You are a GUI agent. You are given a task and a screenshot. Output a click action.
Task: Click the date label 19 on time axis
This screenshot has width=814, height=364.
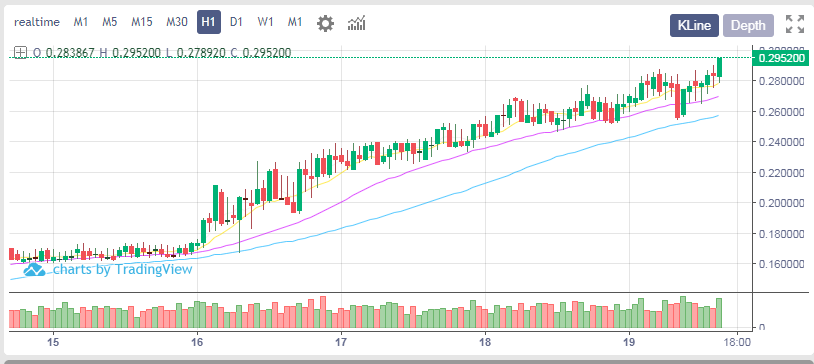[x=629, y=342]
